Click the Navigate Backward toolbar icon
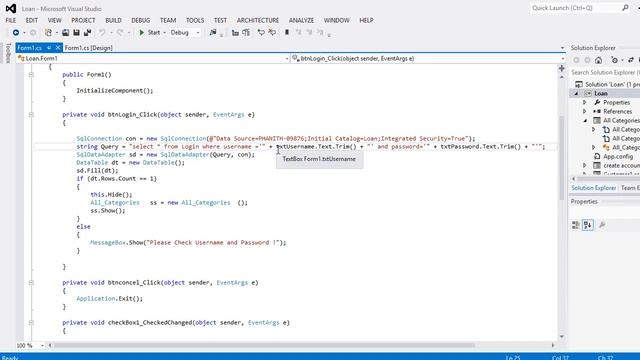This screenshot has height=360, width=640. coord(16,33)
